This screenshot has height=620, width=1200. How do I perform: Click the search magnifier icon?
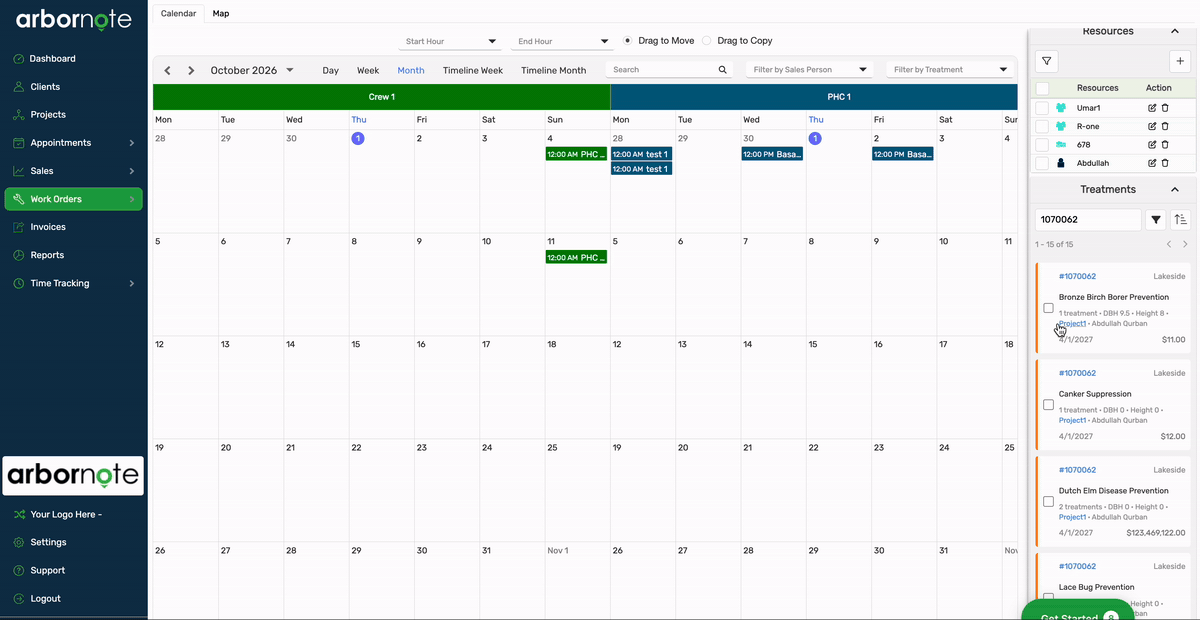click(x=723, y=70)
